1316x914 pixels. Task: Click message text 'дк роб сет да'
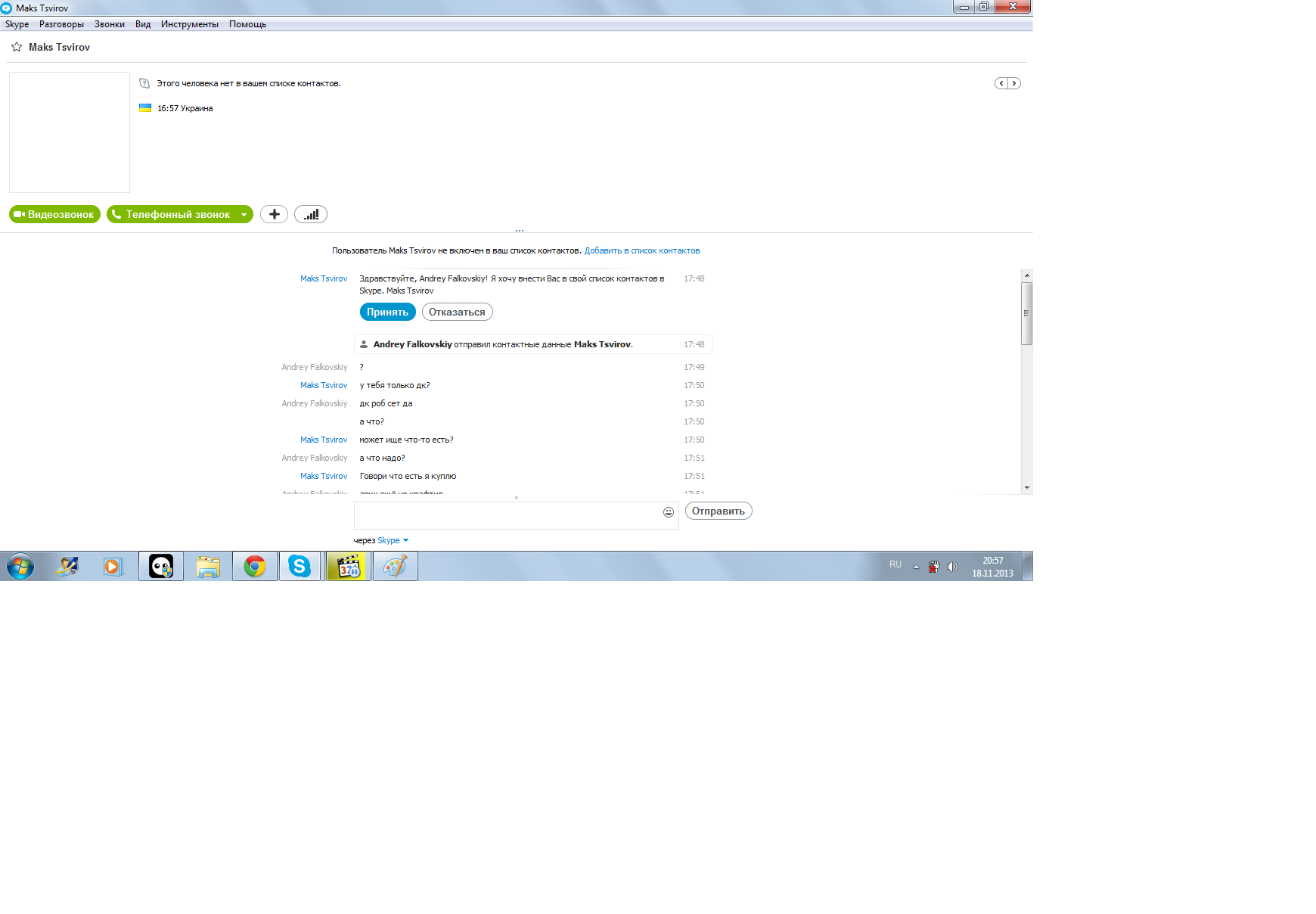(x=386, y=403)
